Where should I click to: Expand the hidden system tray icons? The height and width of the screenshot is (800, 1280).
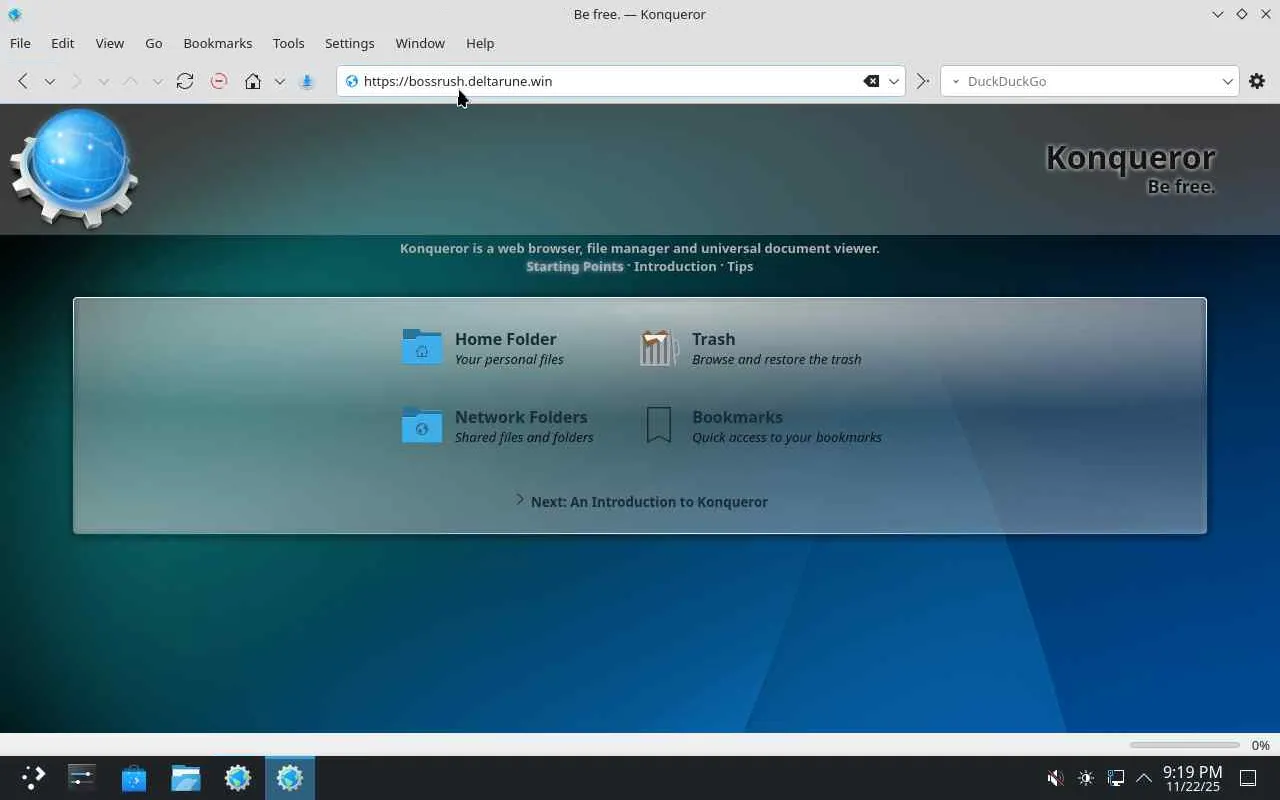pos(1144,778)
